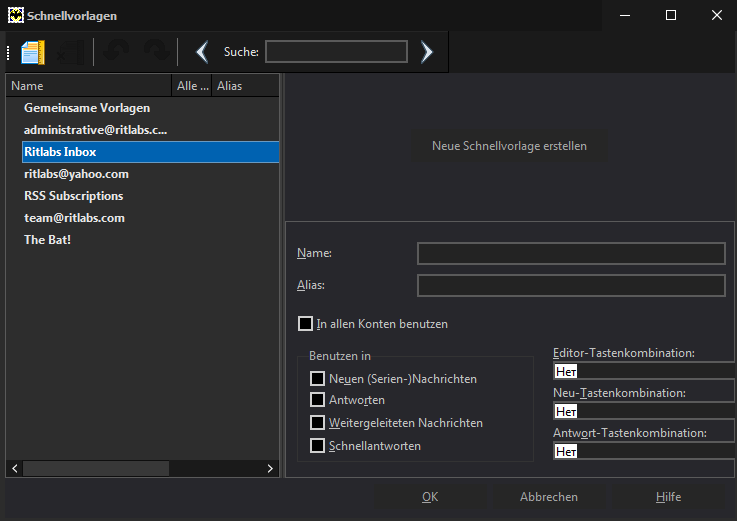Click right arrow of horizontal scrollbar
The height and width of the screenshot is (521, 737).
(270, 468)
